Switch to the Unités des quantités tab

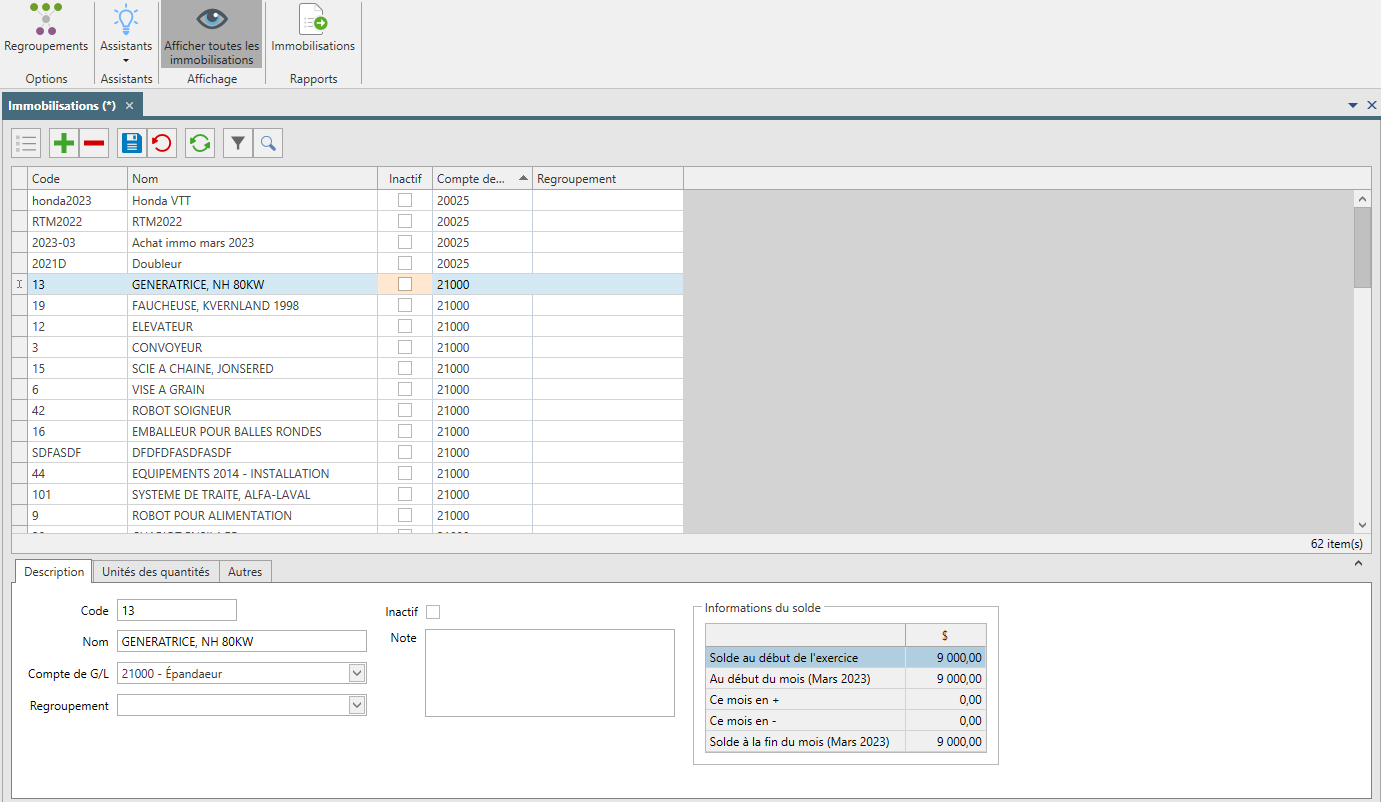click(156, 572)
